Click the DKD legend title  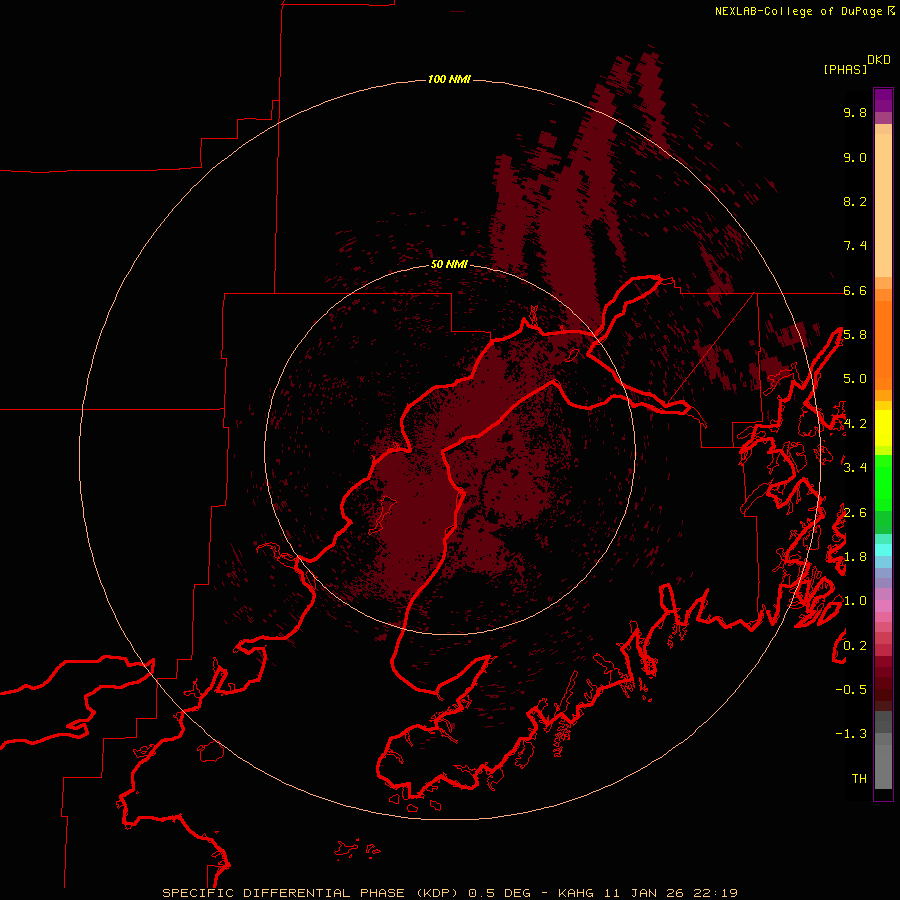click(879, 59)
